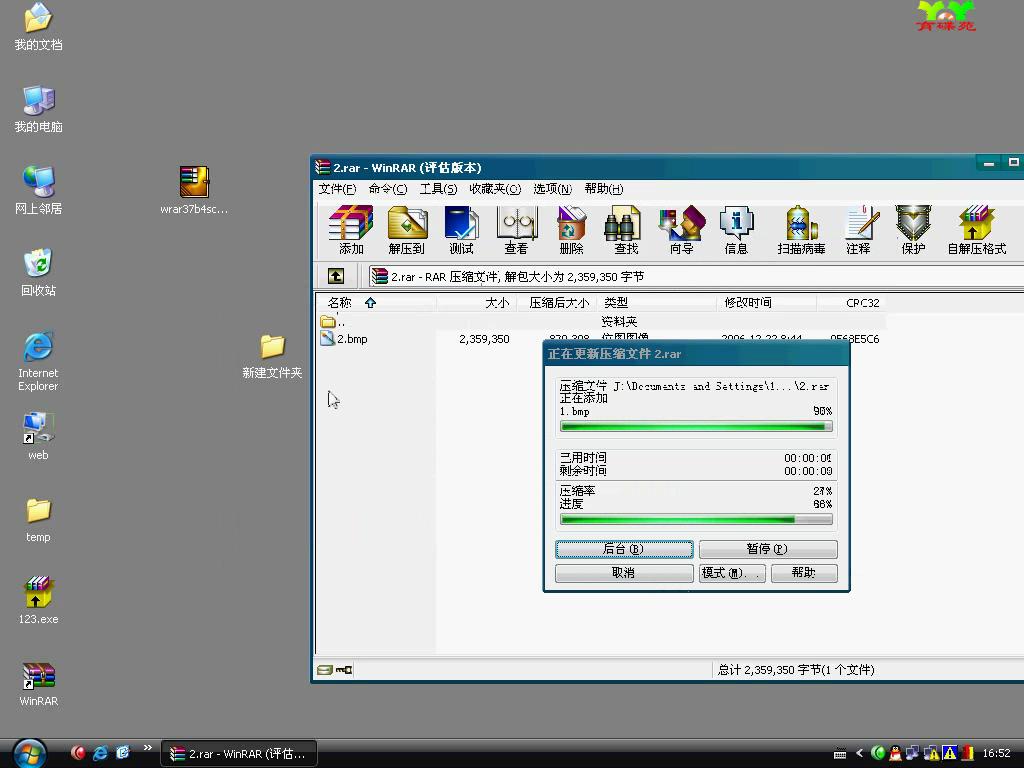Click the 删除 (Delete) toolbar icon

(571, 229)
